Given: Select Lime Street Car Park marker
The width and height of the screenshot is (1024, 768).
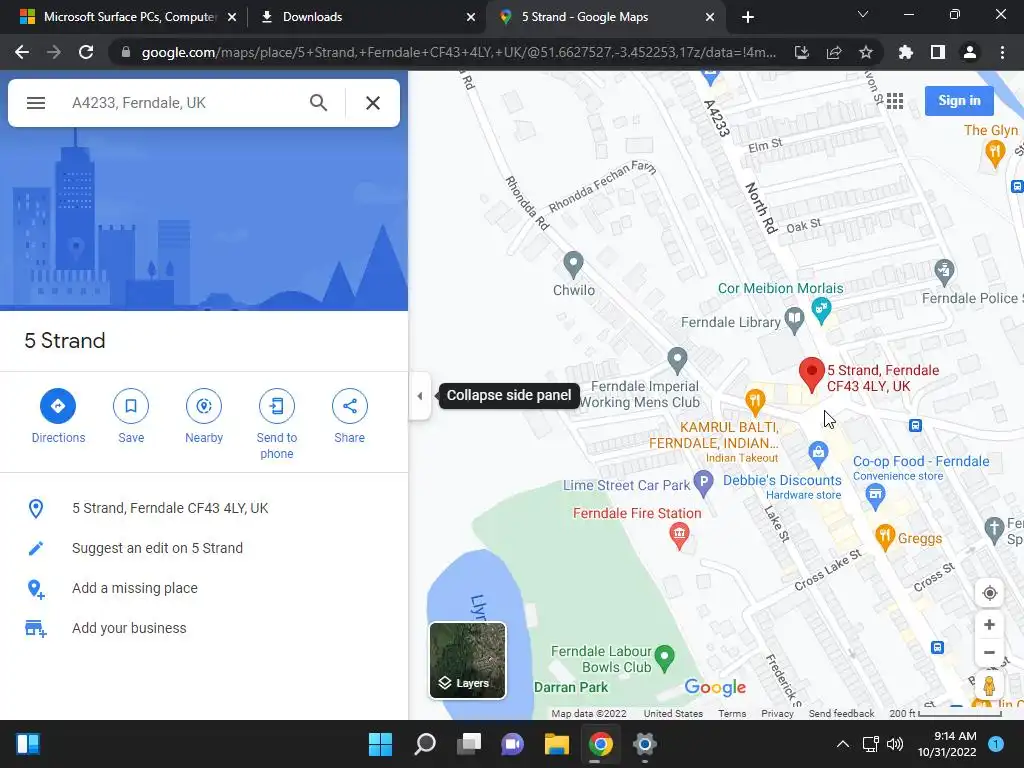Looking at the screenshot, I should (703, 483).
